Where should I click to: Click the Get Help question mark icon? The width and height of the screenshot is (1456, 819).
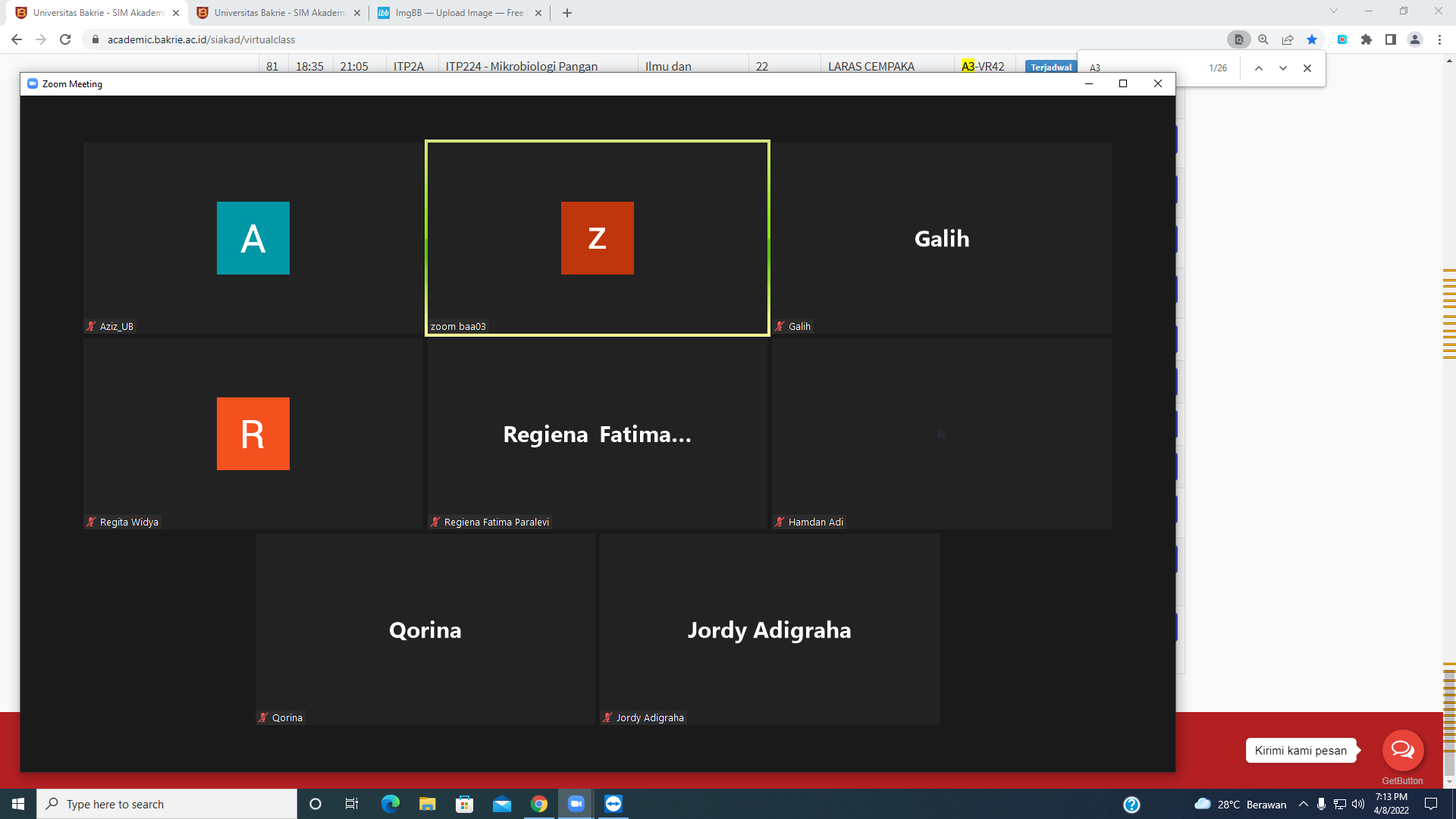coord(1131,805)
